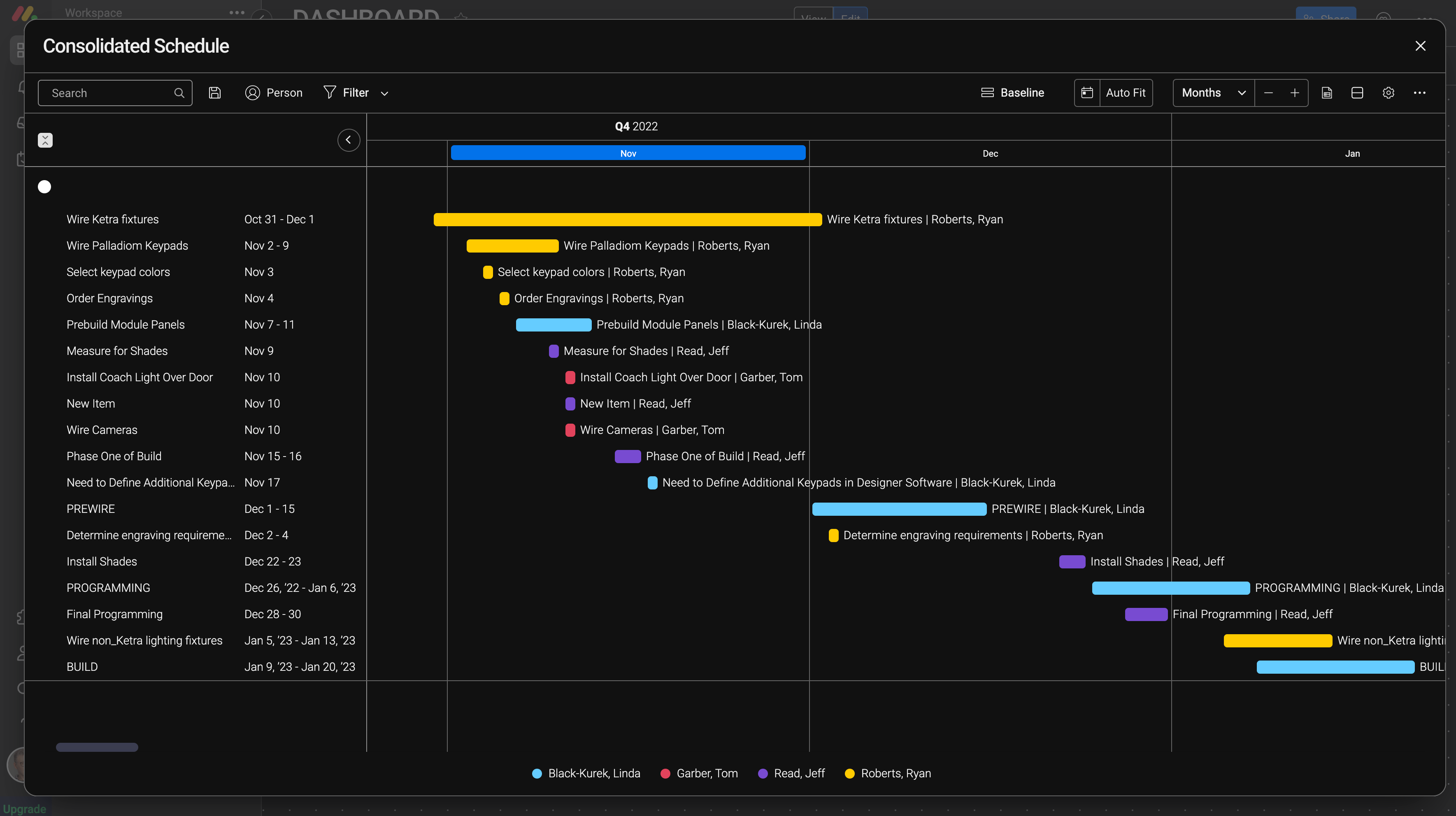The height and width of the screenshot is (816, 1456).
Task: Click the Auto Fit button
Action: click(x=1126, y=93)
